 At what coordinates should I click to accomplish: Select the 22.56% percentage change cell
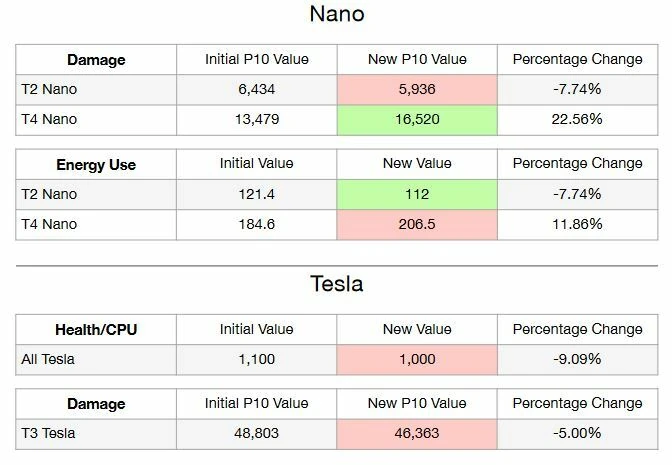coord(577,120)
